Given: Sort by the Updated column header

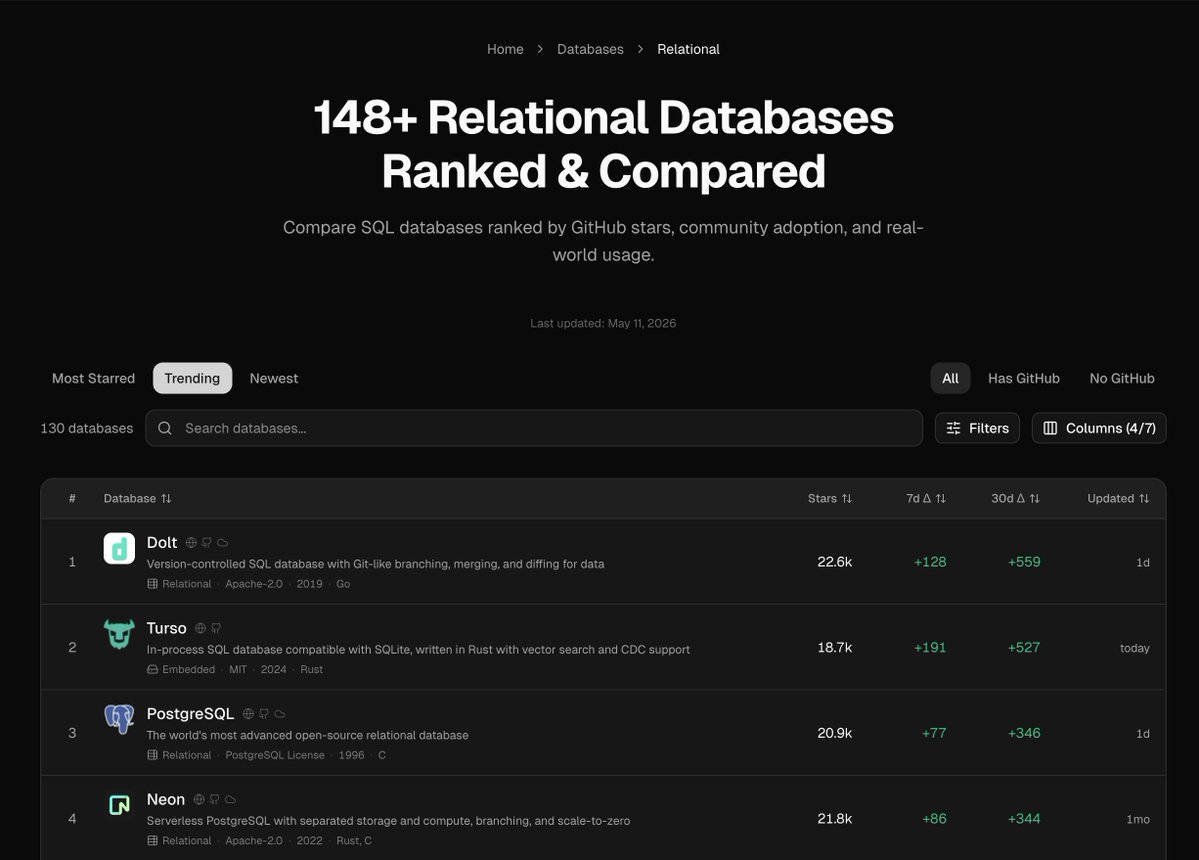Looking at the screenshot, I should [1118, 498].
